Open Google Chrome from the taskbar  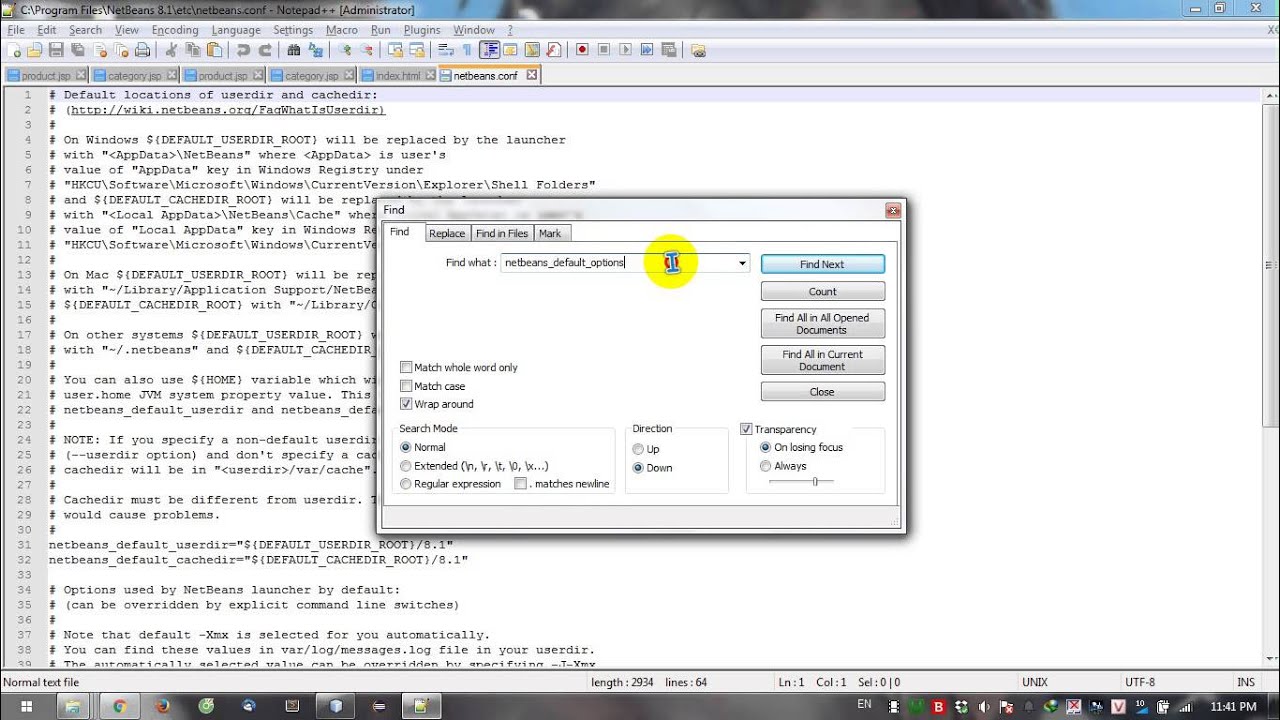[119, 706]
